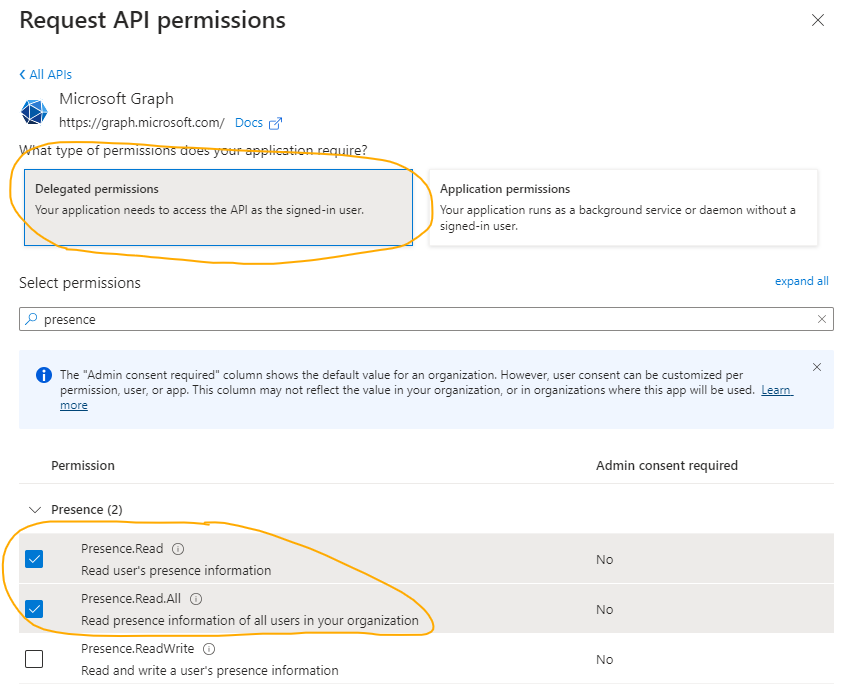Clear the permissions search box
841x690 pixels.
click(821, 319)
